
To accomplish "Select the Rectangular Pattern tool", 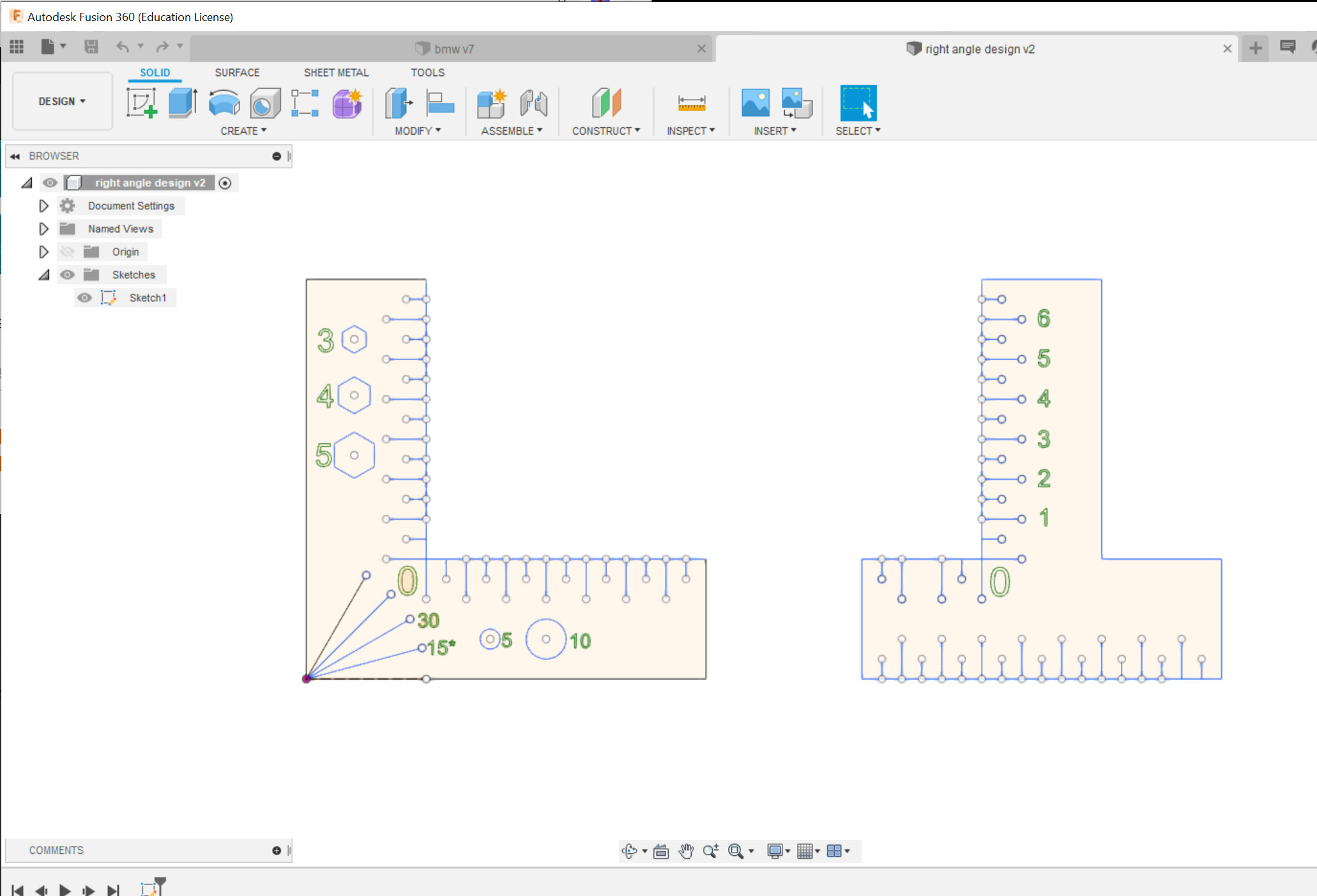I will click(305, 103).
